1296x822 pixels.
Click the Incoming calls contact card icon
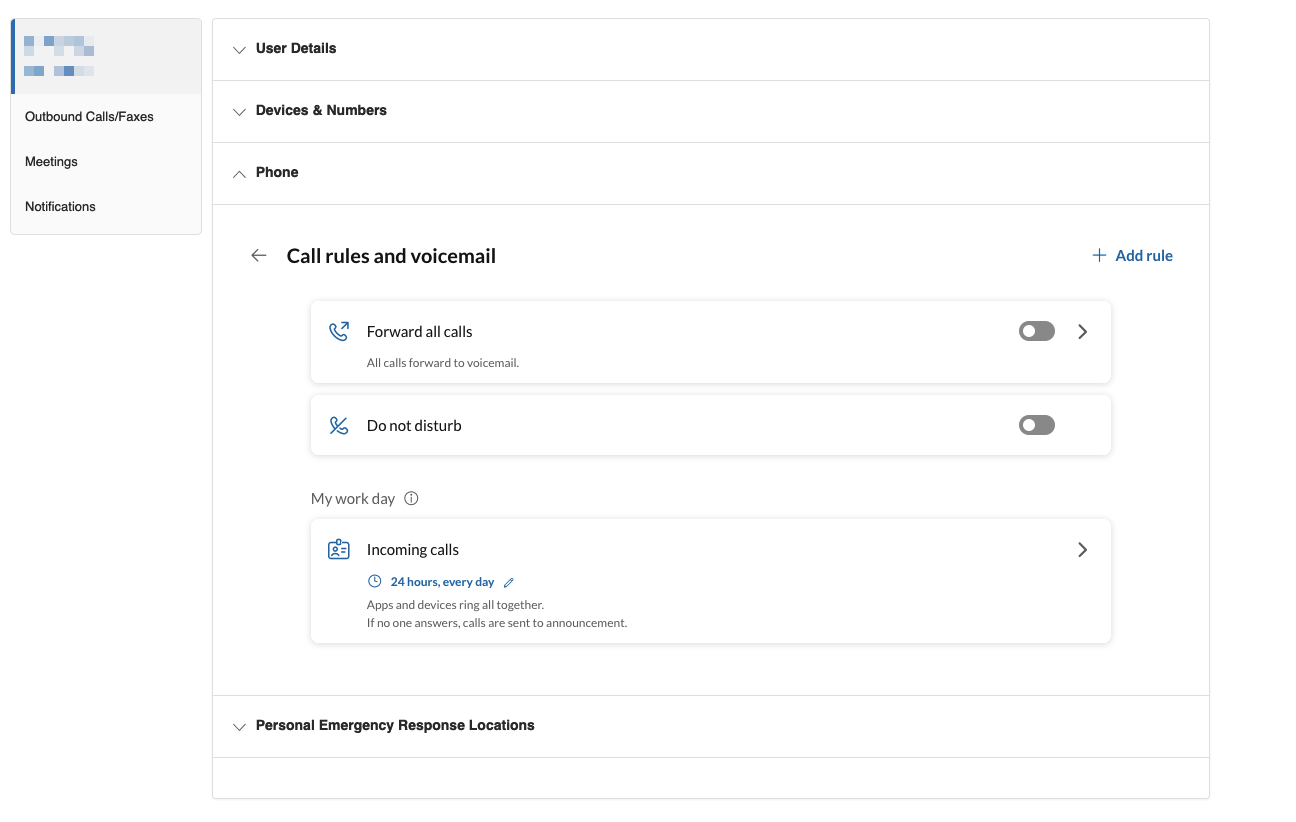(x=339, y=550)
